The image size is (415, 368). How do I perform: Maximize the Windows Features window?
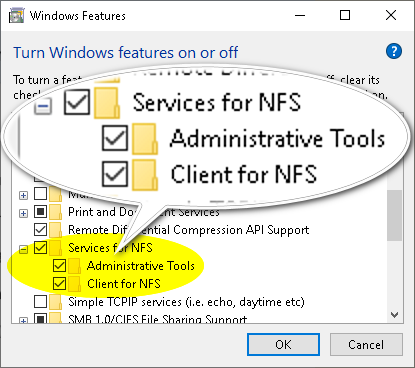pos(345,15)
